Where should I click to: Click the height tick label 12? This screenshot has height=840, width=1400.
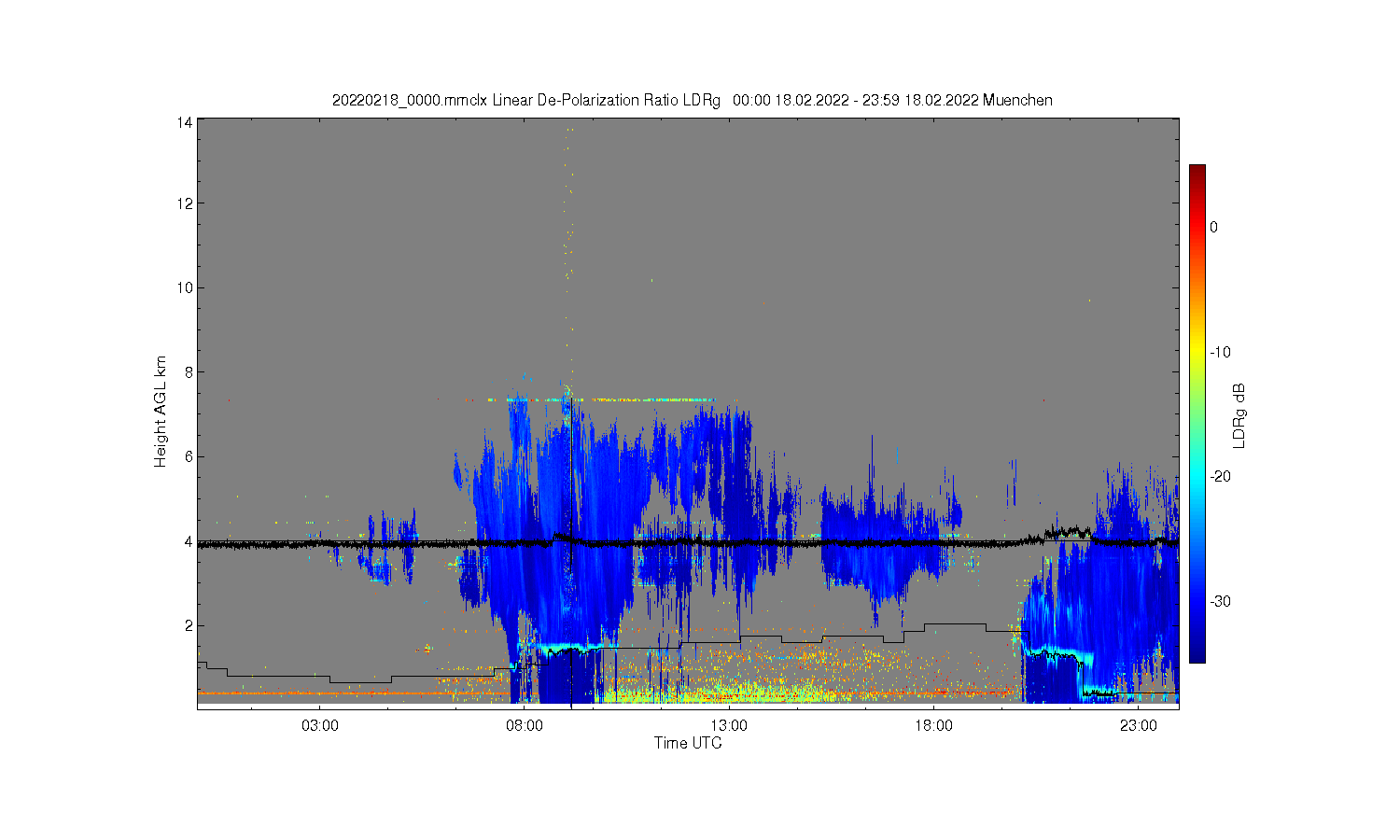(185, 203)
